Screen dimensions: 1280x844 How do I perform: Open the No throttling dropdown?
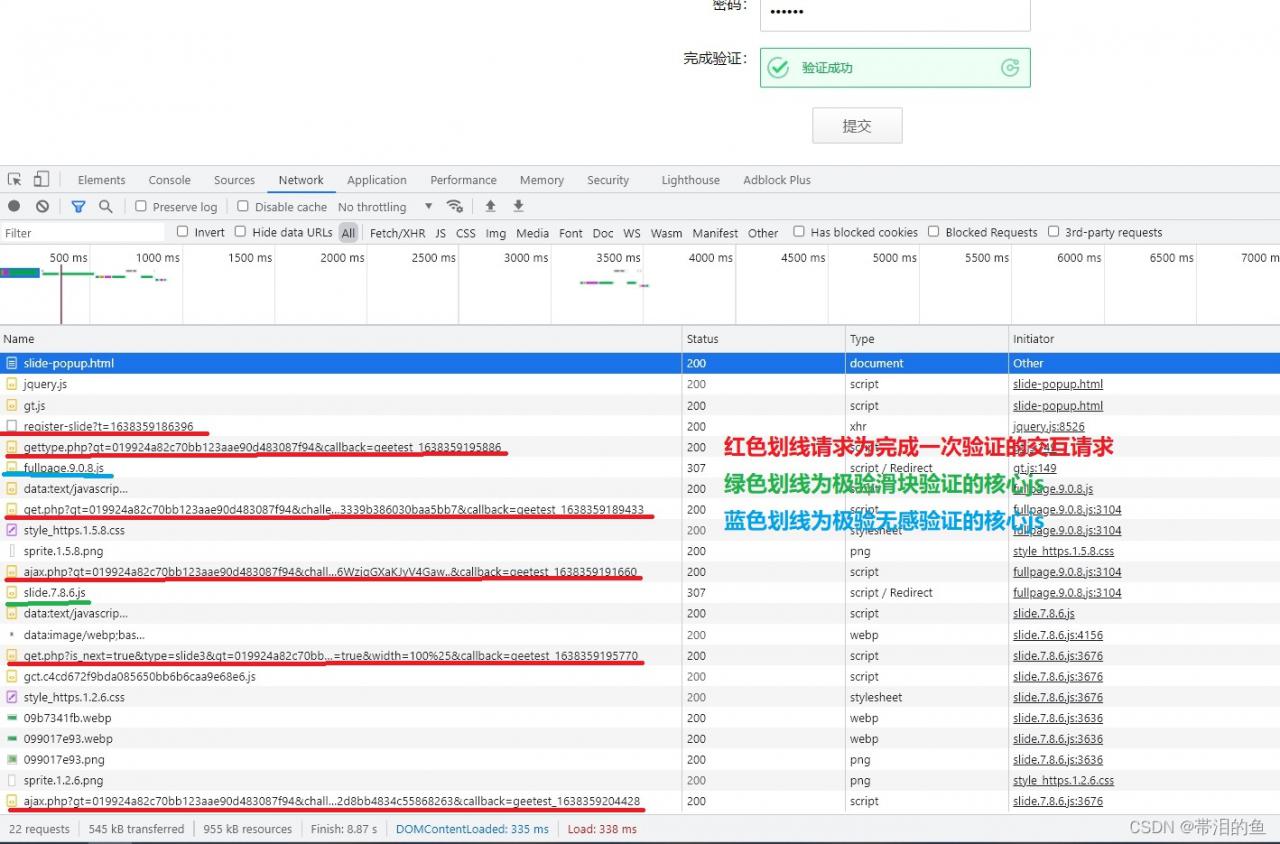[385, 207]
